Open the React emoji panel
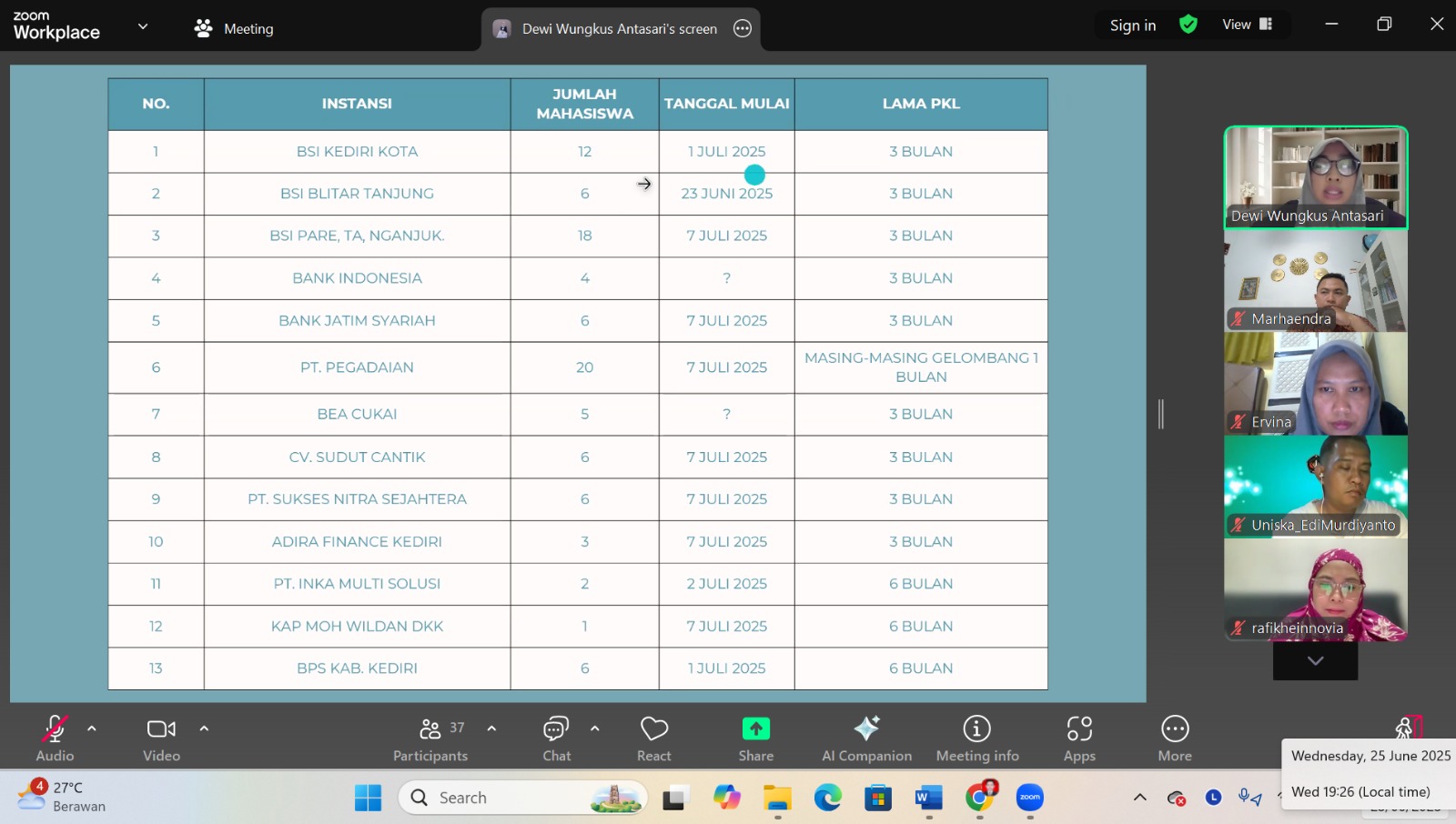The image size is (1456, 824). 653,739
